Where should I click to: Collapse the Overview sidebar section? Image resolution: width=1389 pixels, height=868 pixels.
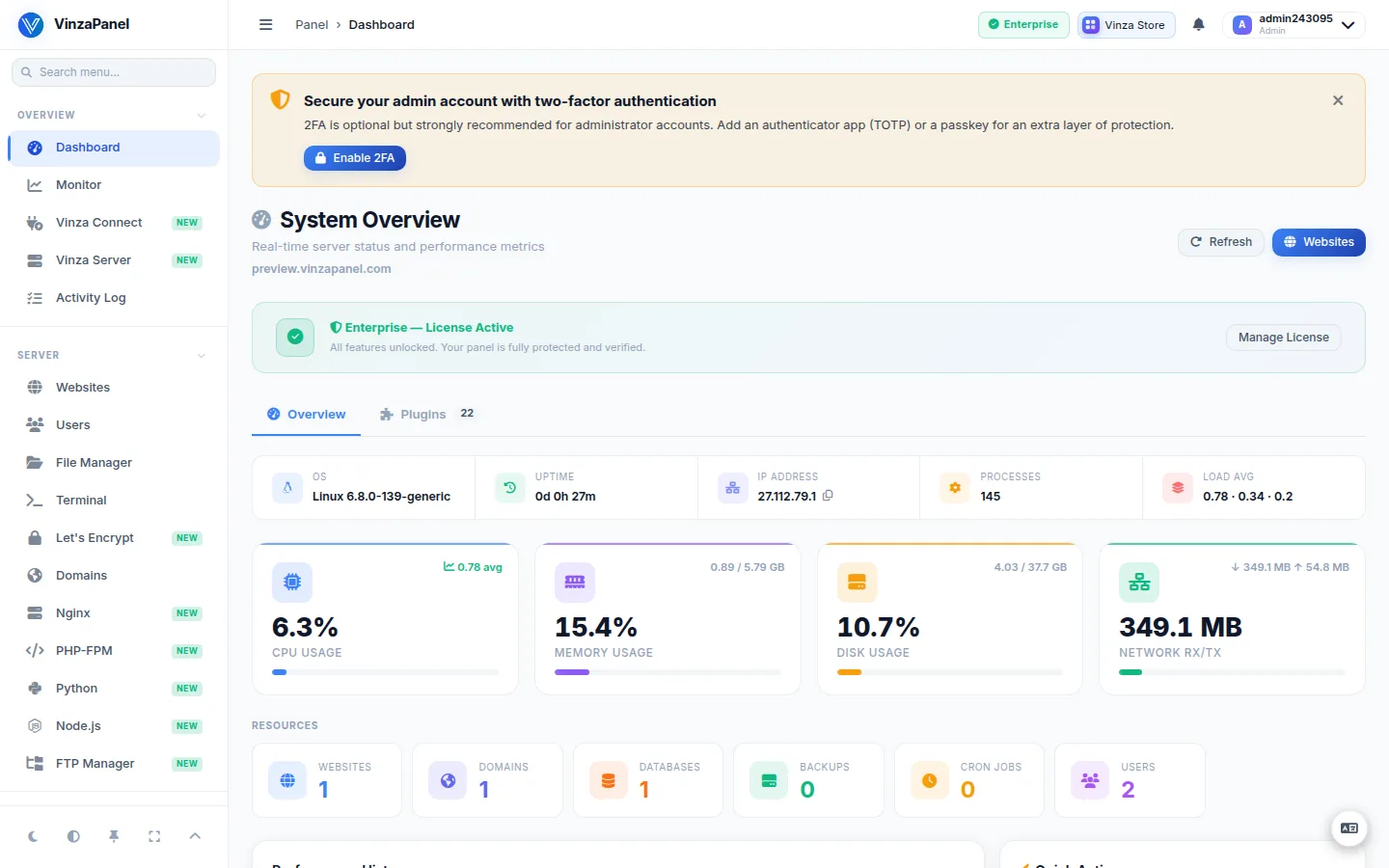click(x=202, y=115)
